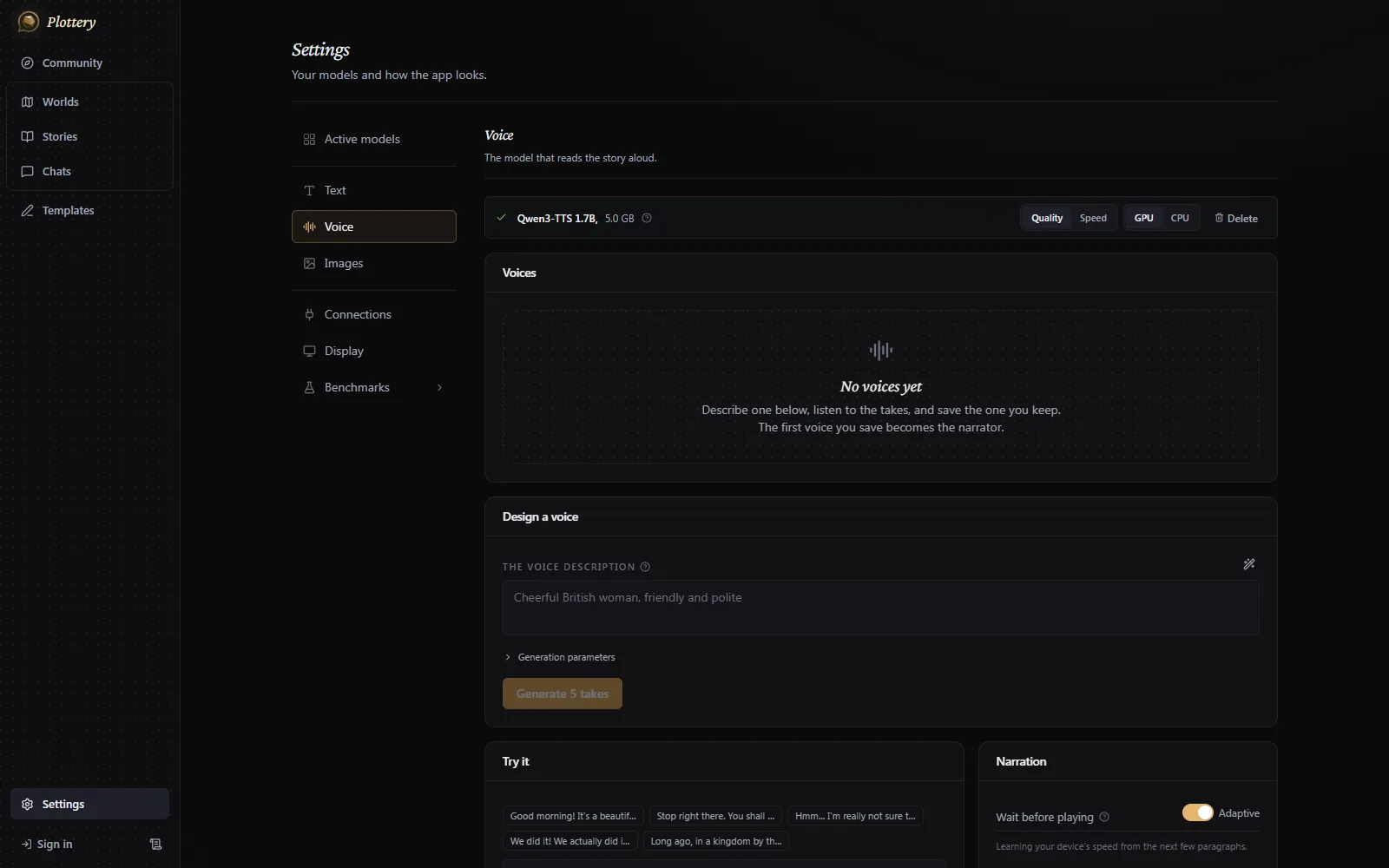Image resolution: width=1389 pixels, height=868 pixels.
Task: Pick the 'Hmm... I'm really not sure' sample
Action: point(855,816)
